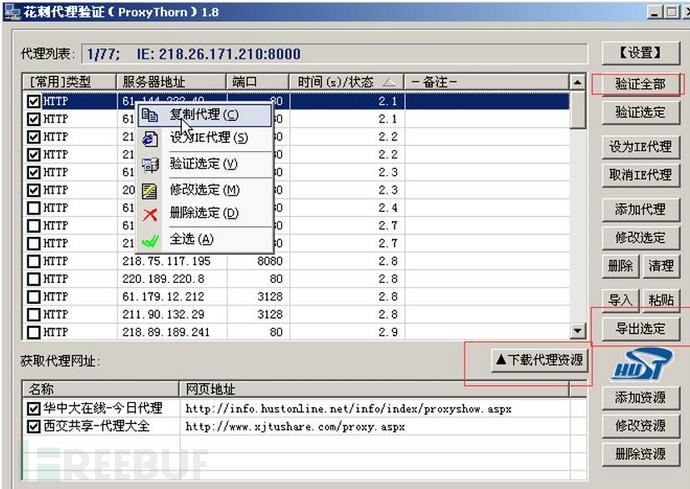Select the xjtushare.com/proxy.aspx URL
This screenshot has width=690, height=489.
[x=295, y=426]
